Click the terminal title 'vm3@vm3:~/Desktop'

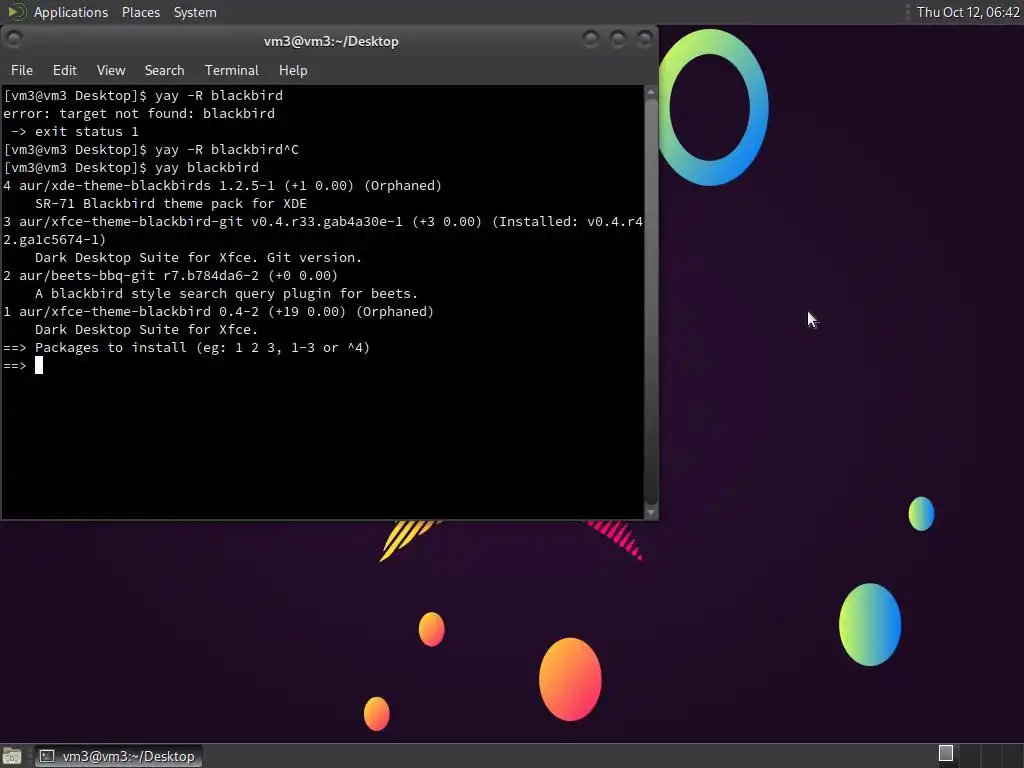point(331,41)
